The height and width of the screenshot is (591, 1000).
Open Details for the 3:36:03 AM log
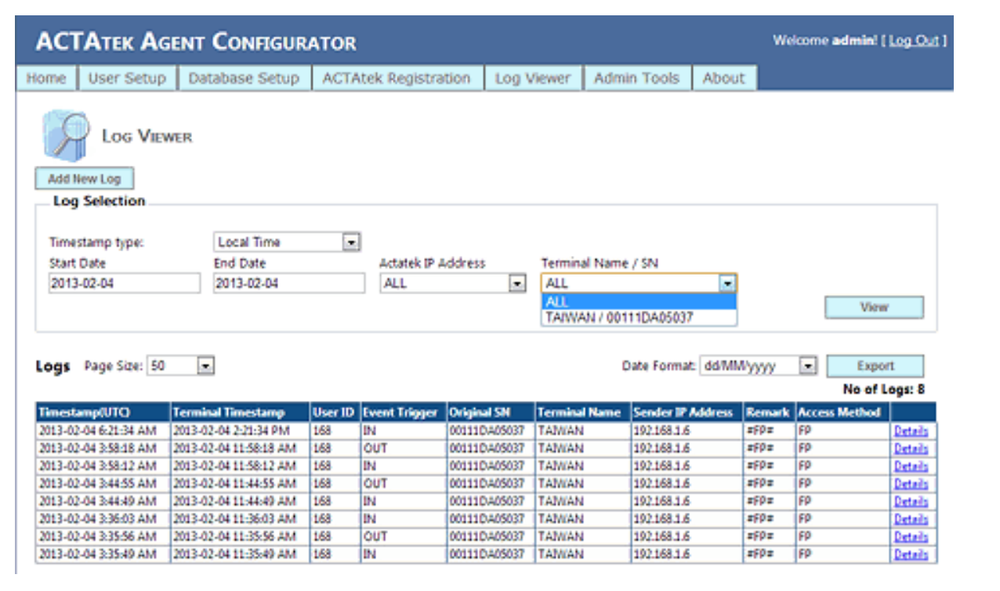coord(911,520)
